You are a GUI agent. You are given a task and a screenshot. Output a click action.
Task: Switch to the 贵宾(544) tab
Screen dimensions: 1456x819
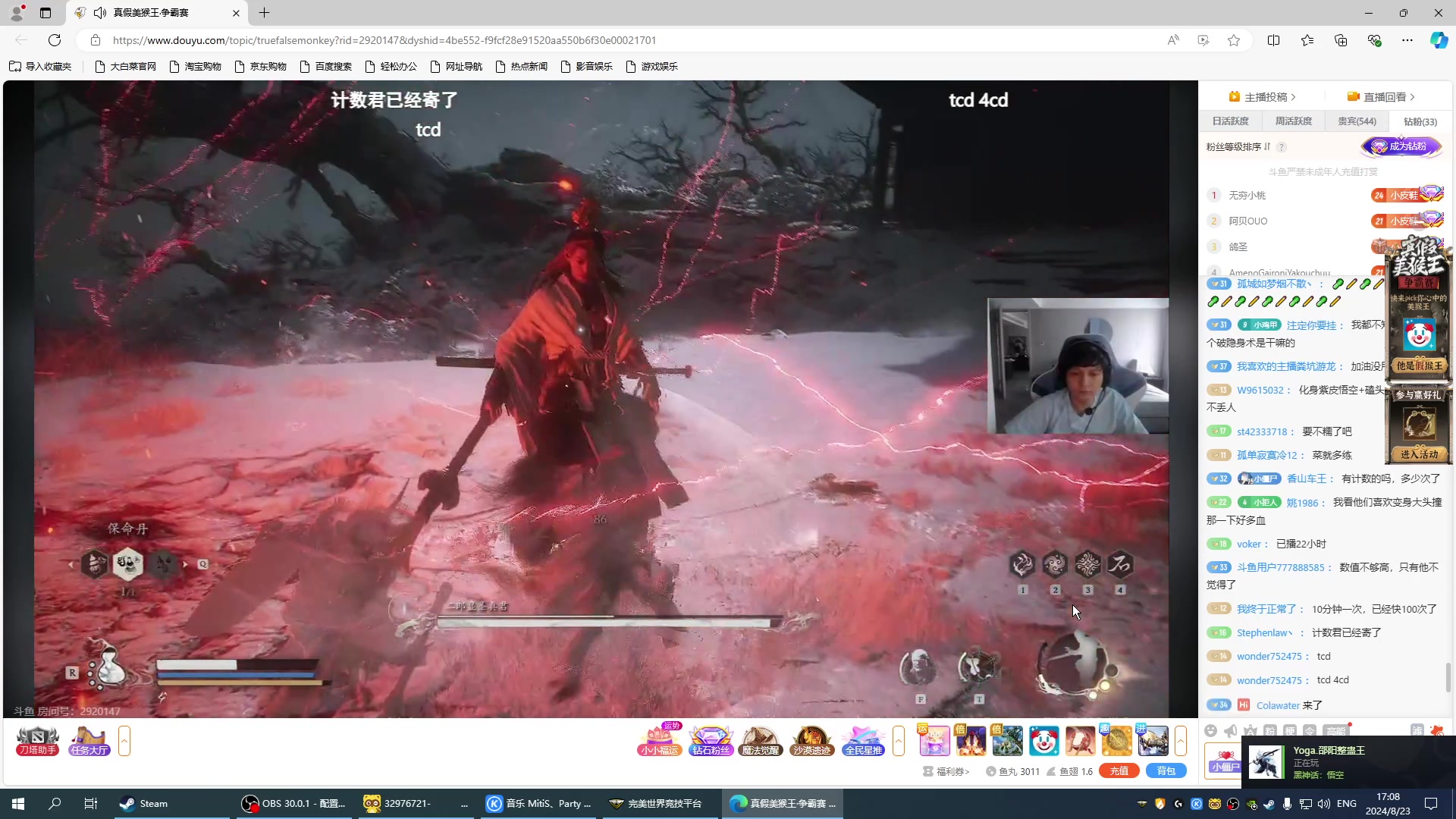tap(1357, 121)
